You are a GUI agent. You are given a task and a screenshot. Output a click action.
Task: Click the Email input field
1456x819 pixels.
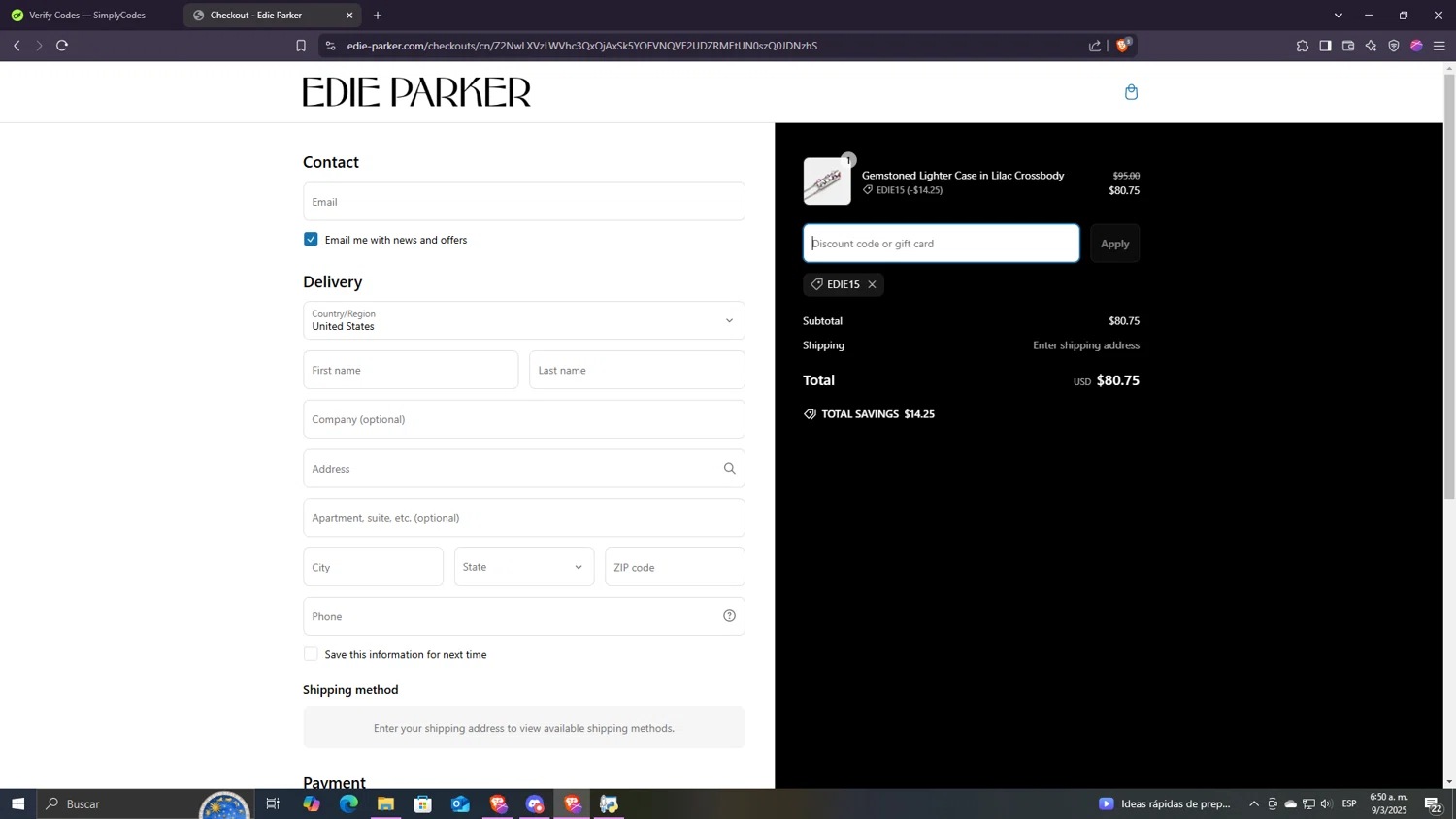click(524, 202)
